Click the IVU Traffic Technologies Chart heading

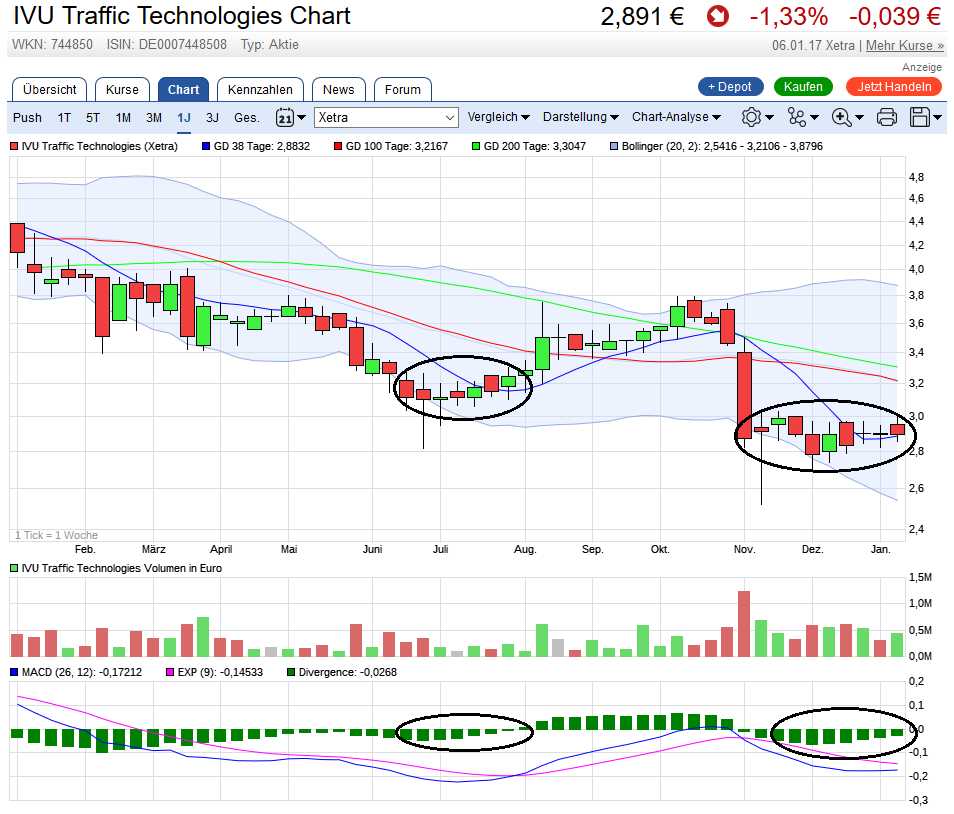[x=182, y=16]
